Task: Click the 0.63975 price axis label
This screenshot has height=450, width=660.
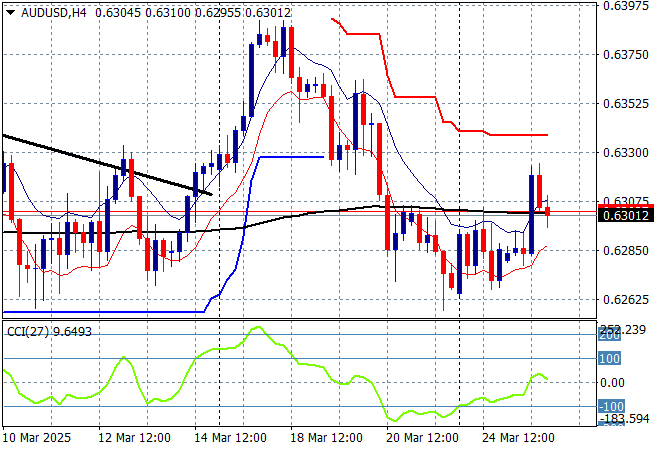Action: [626, 5]
